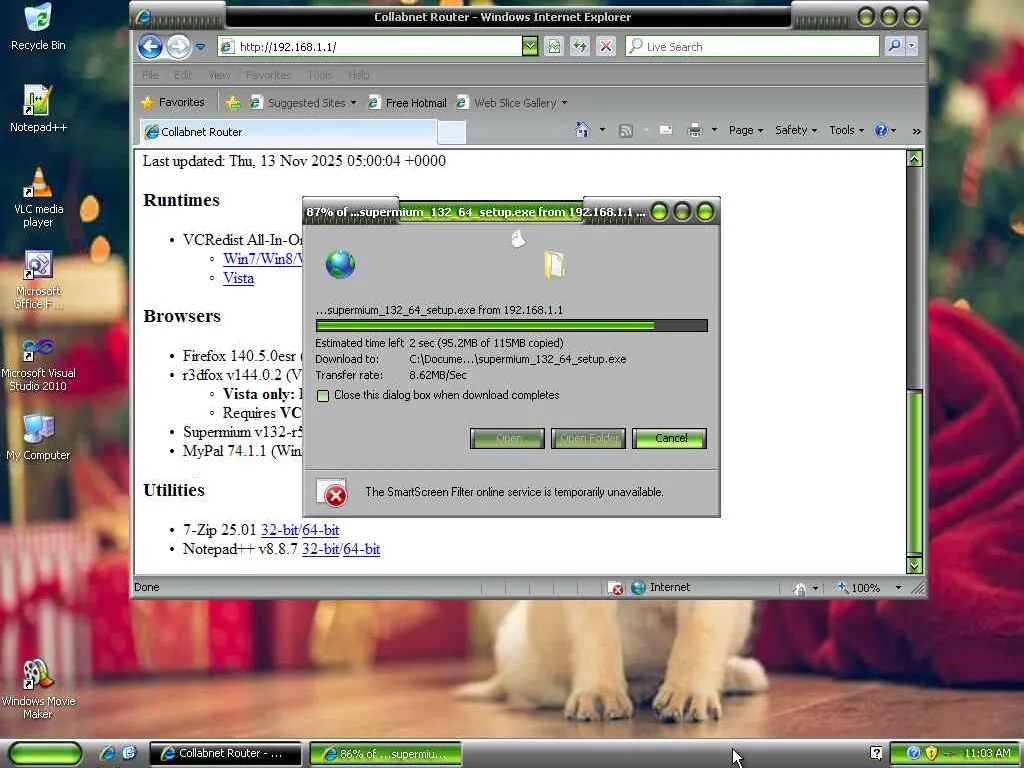Open the Page command bar menu
Viewport: 1024px width, 768px height.
tap(745, 130)
